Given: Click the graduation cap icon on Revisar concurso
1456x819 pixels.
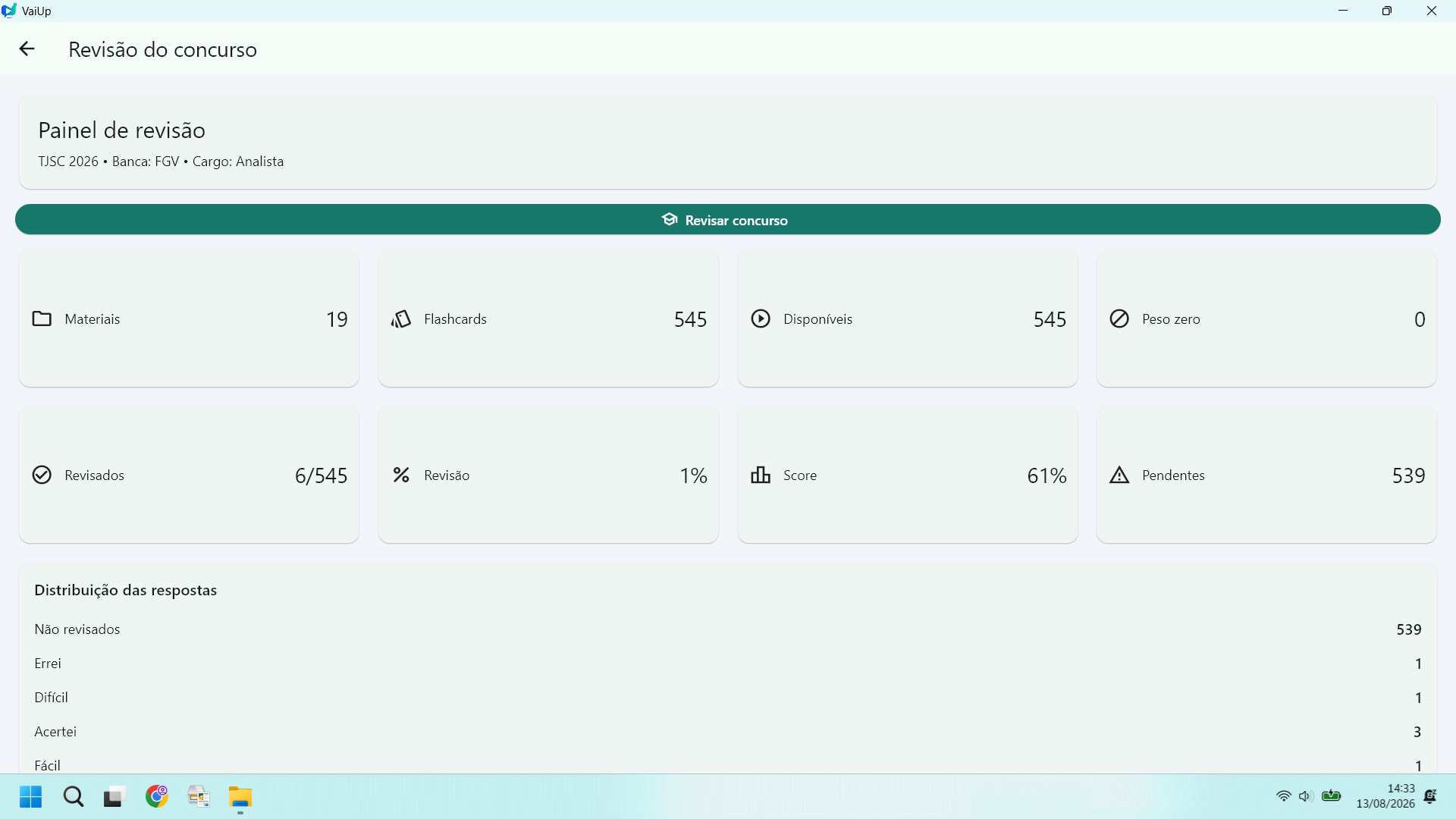Looking at the screenshot, I should [669, 219].
